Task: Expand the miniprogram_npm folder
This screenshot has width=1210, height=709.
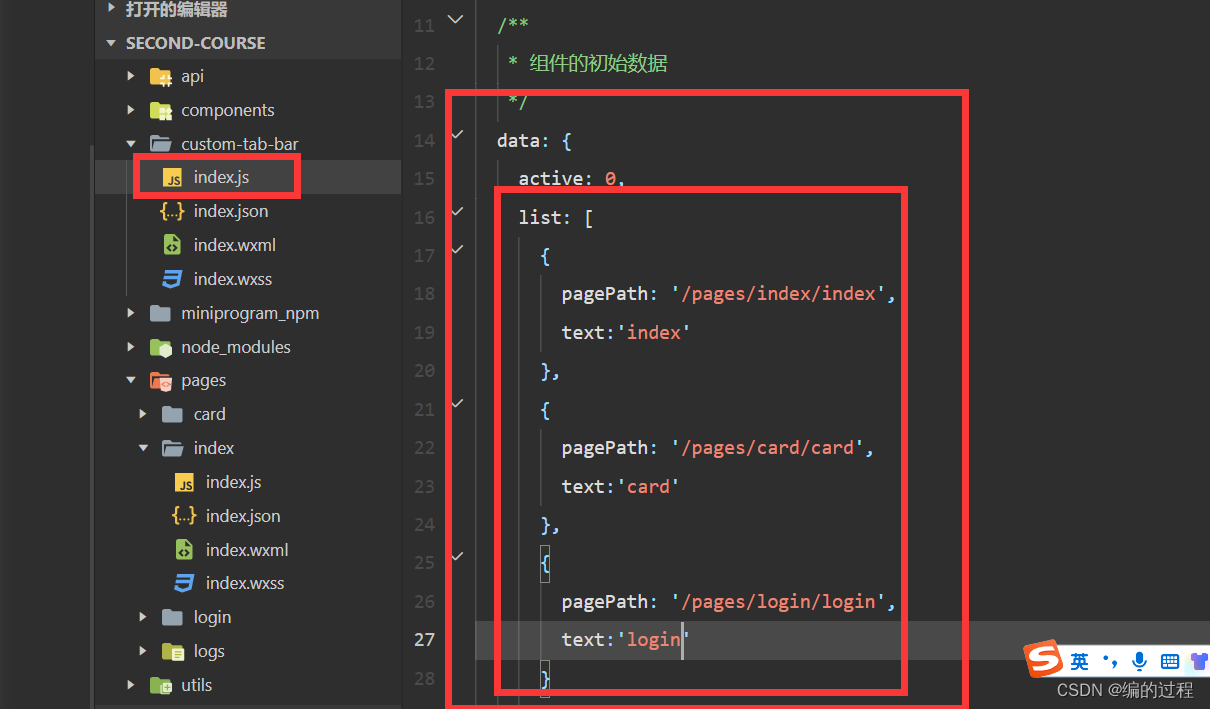Action: tap(131, 313)
